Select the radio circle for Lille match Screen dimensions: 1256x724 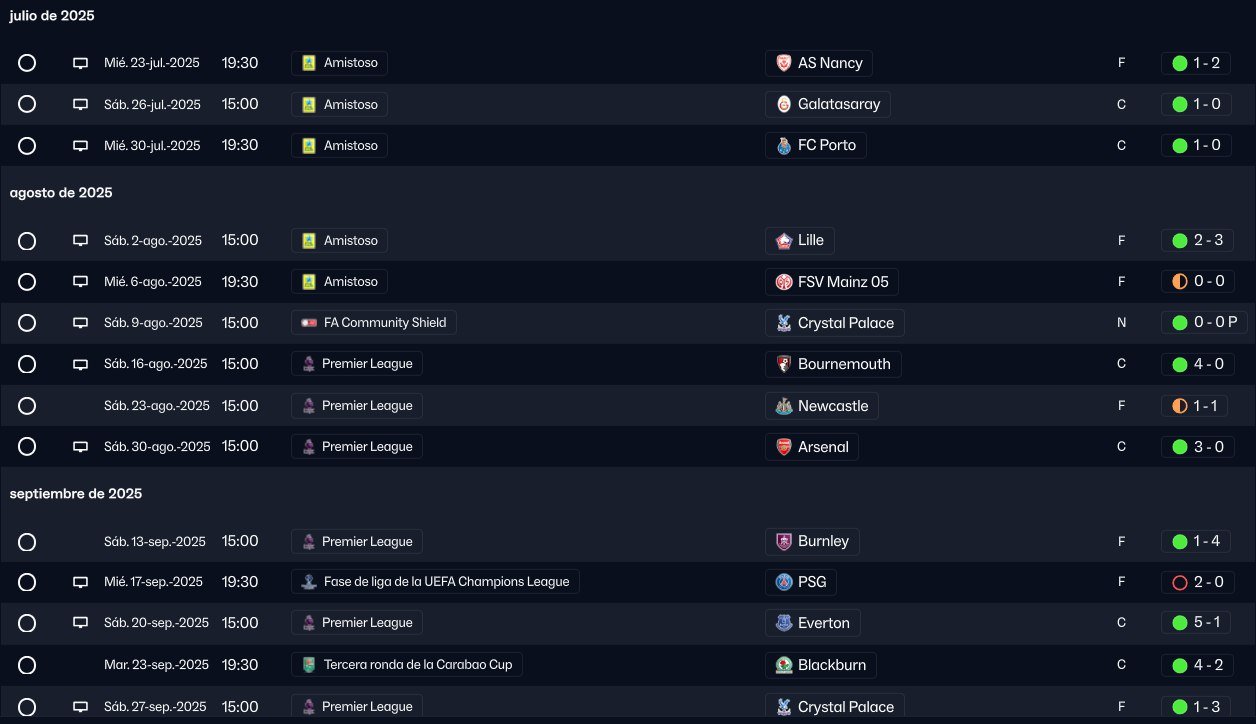(27, 241)
